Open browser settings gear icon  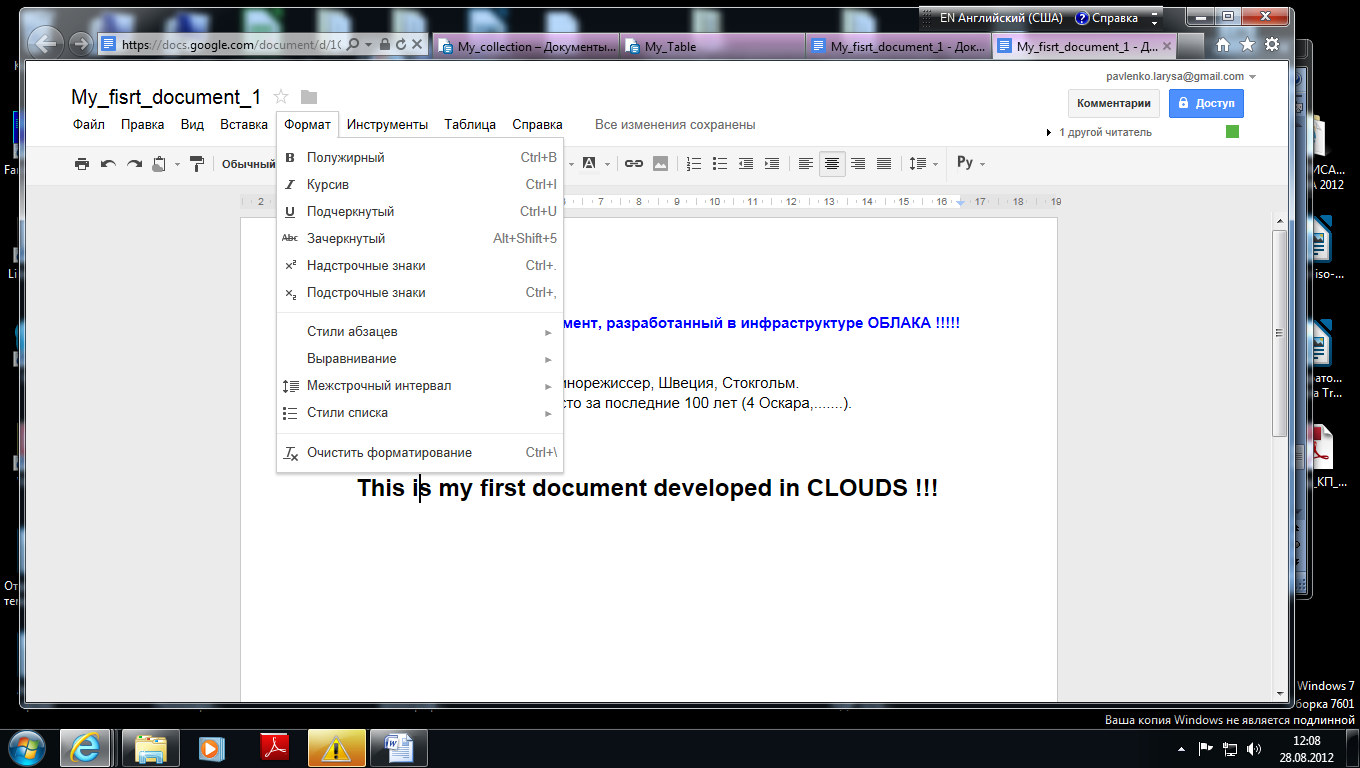tap(1272, 44)
